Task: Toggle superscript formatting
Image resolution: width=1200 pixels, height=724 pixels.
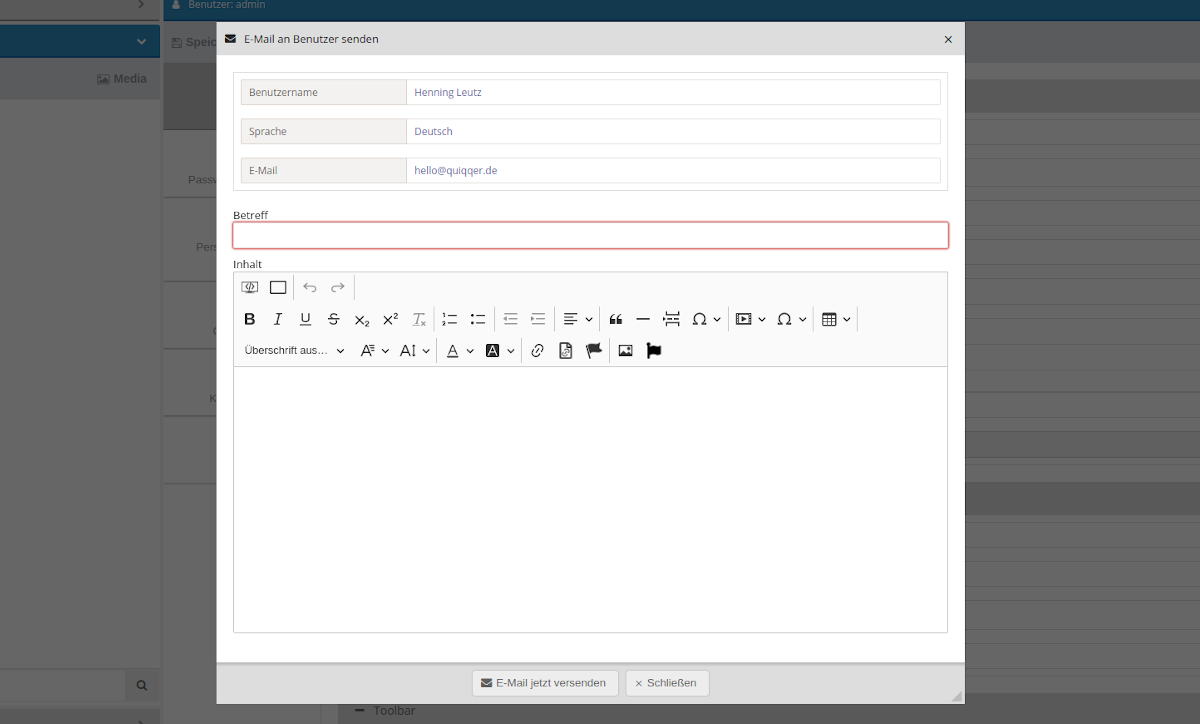Action: tap(390, 319)
